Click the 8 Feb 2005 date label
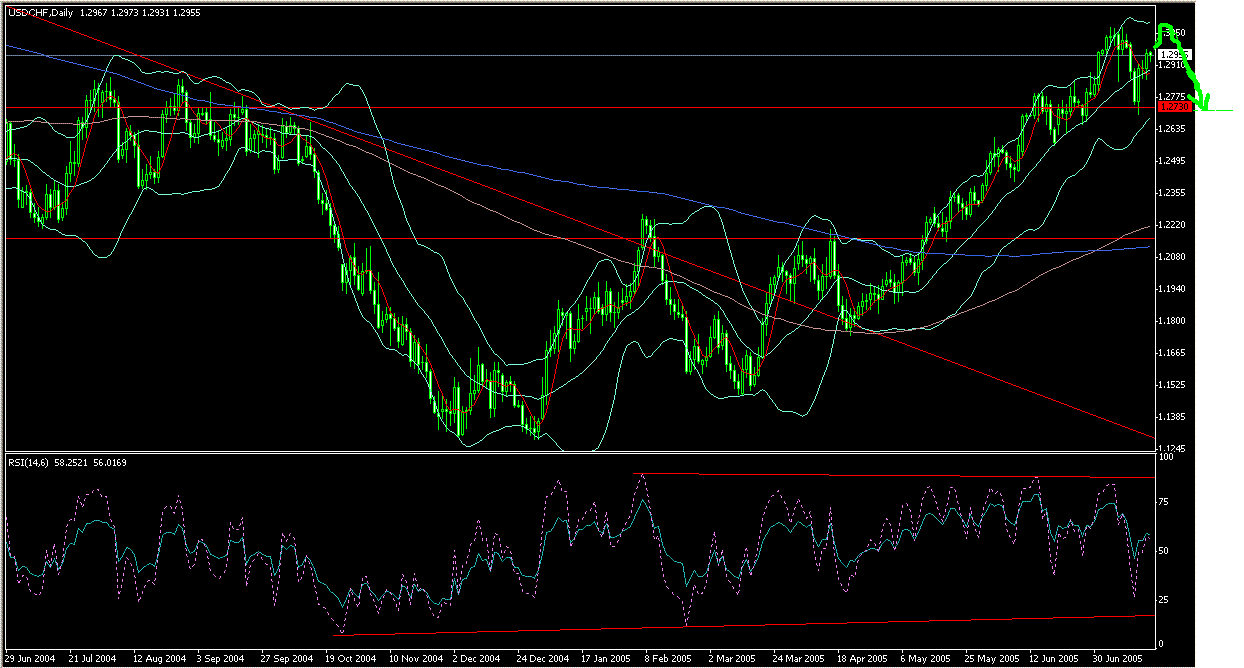Image resolution: width=1244 pixels, height=668 pixels. [669, 660]
